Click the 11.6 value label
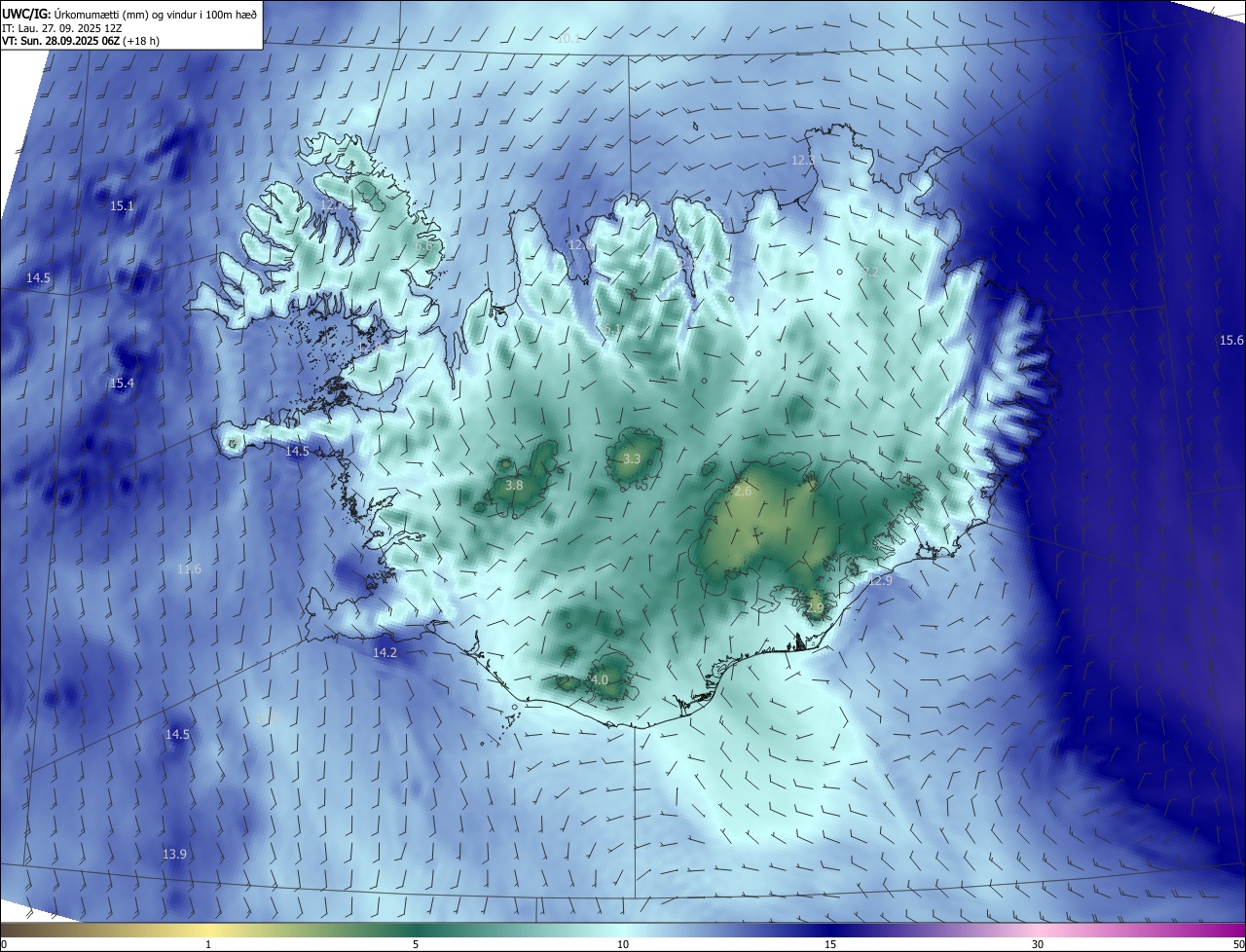 [x=189, y=569]
